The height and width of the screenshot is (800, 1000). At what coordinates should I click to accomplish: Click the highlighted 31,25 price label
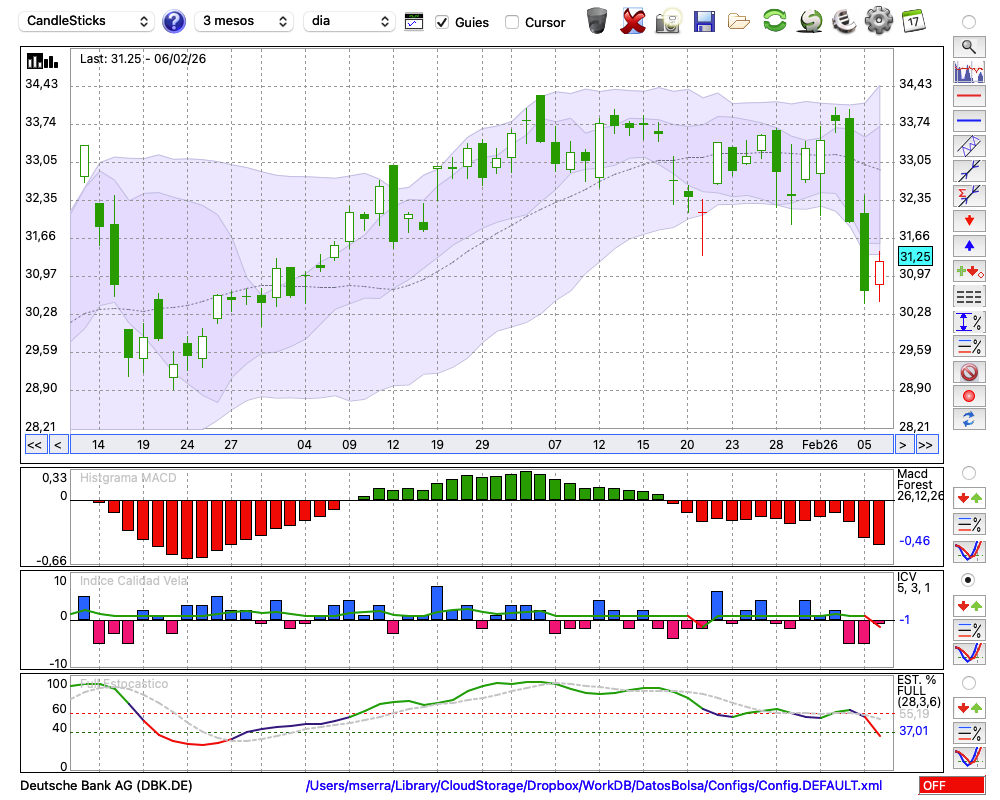point(915,256)
